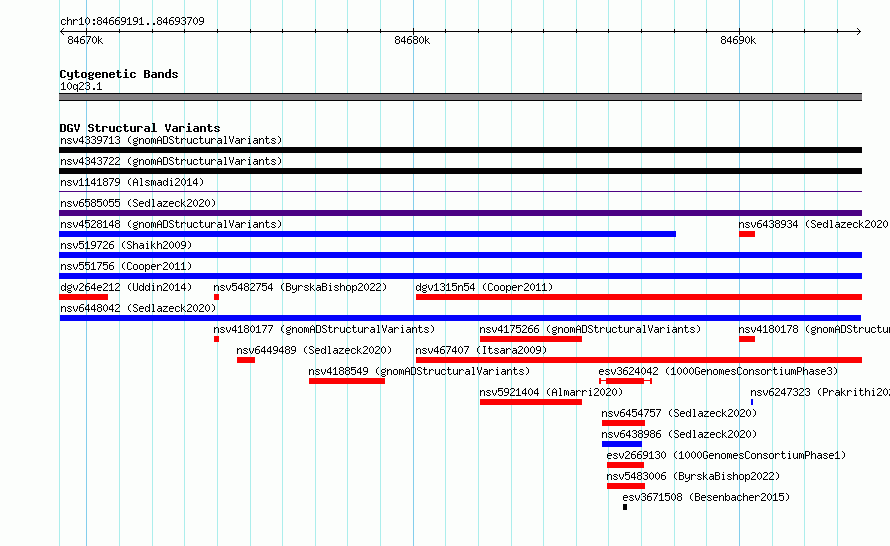The height and width of the screenshot is (546, 890).
Task: Select the blue bar under nsv6448042
Action: pos(460,318)
